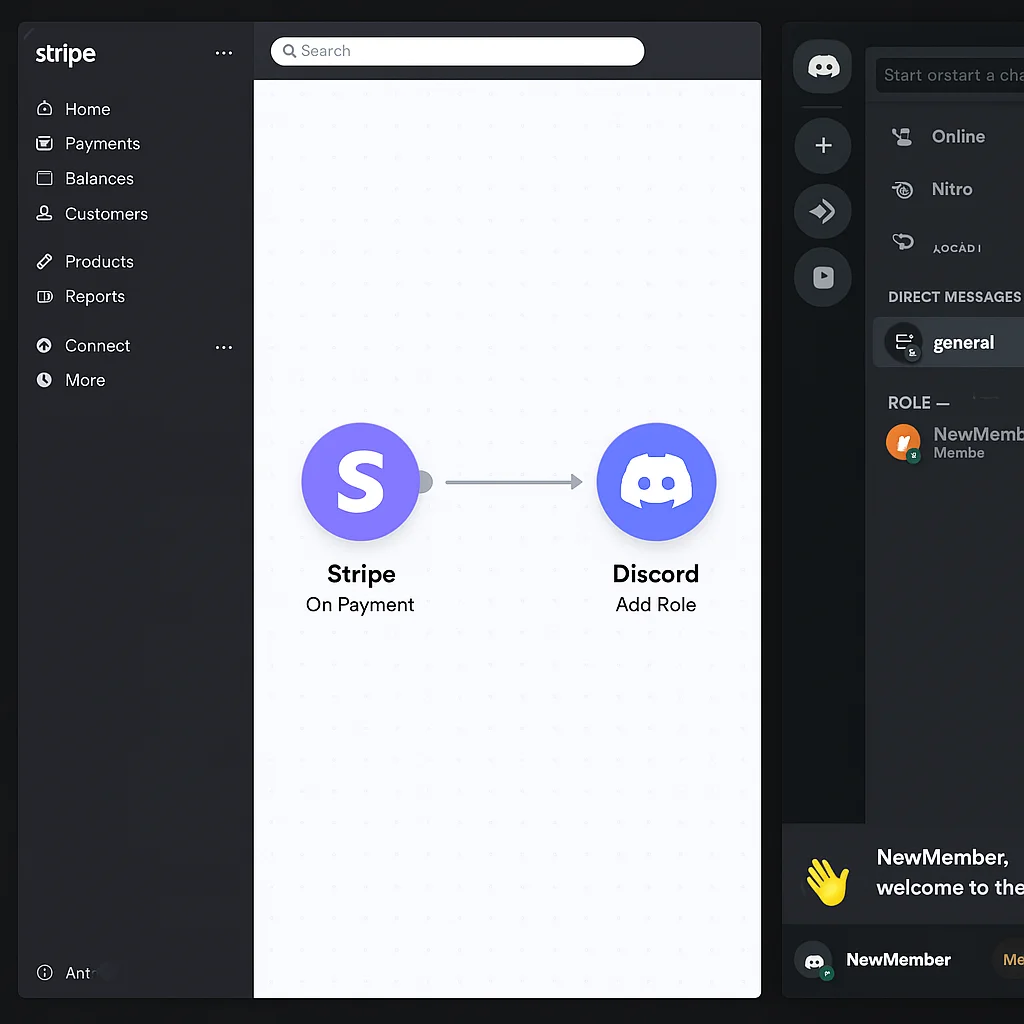
Task: Click the Nitro icon in Discord
Action: click(x=903, y=189)
